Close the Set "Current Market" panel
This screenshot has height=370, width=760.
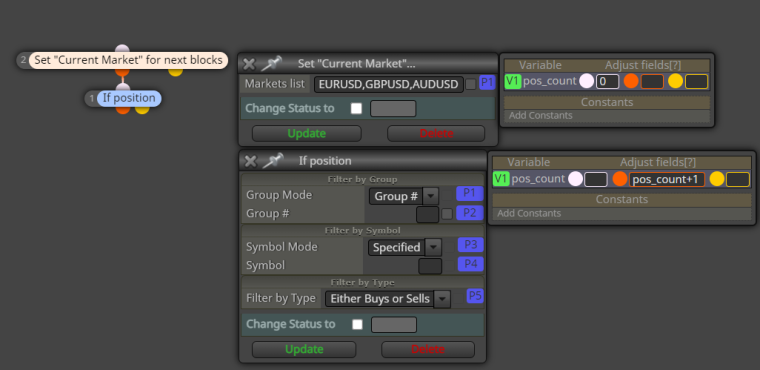click(x=249, y=64)
